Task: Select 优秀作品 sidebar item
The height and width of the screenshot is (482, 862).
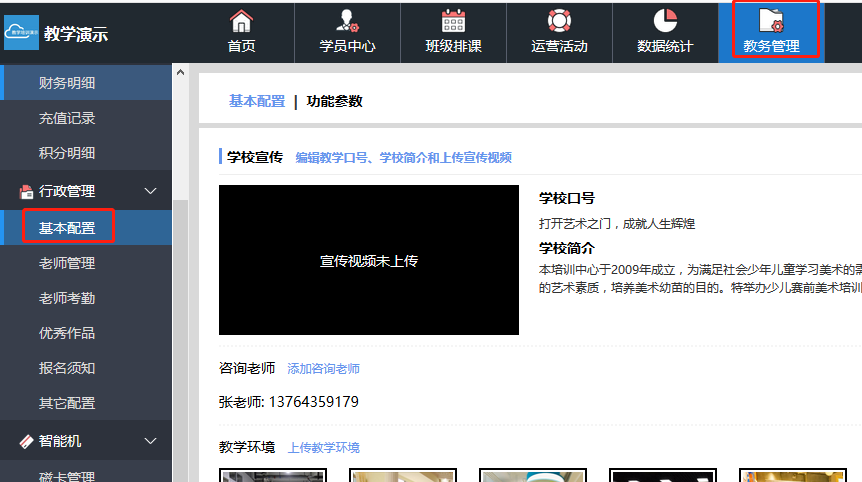Action: pyautogui.click(x=67, y=333)
